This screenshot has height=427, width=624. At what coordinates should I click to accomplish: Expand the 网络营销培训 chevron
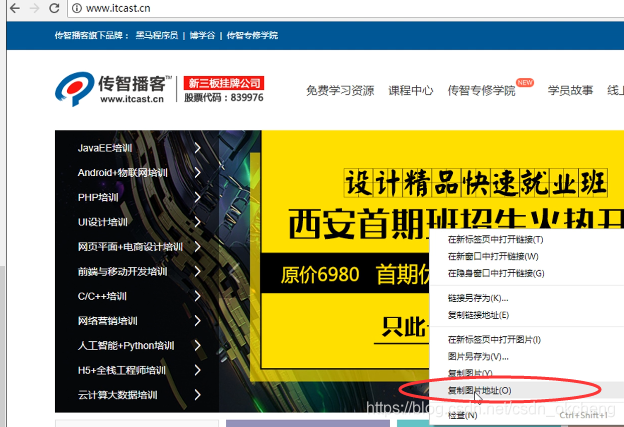point(197,321)
